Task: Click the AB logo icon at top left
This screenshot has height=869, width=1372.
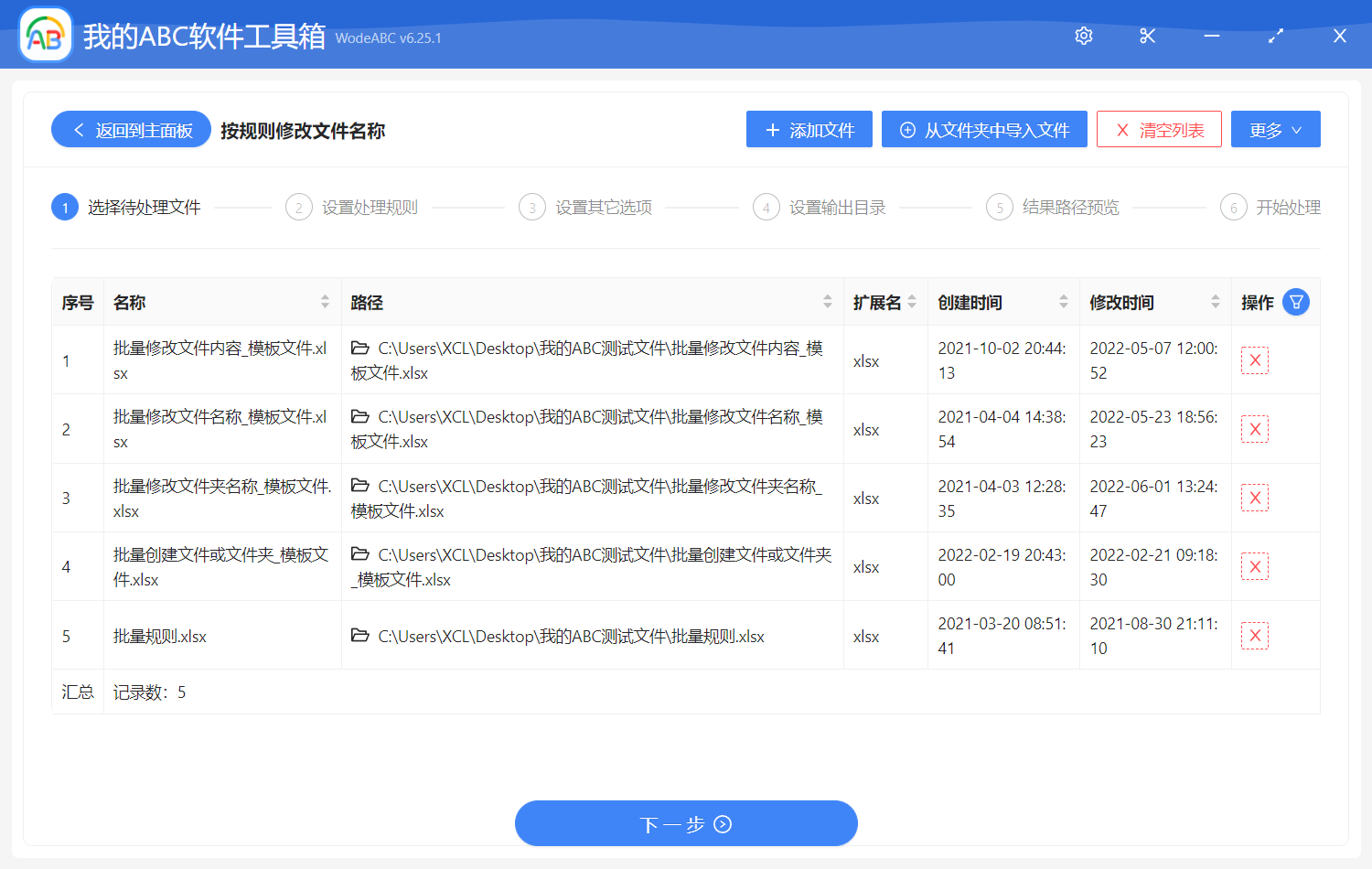Action: point(45,35)
